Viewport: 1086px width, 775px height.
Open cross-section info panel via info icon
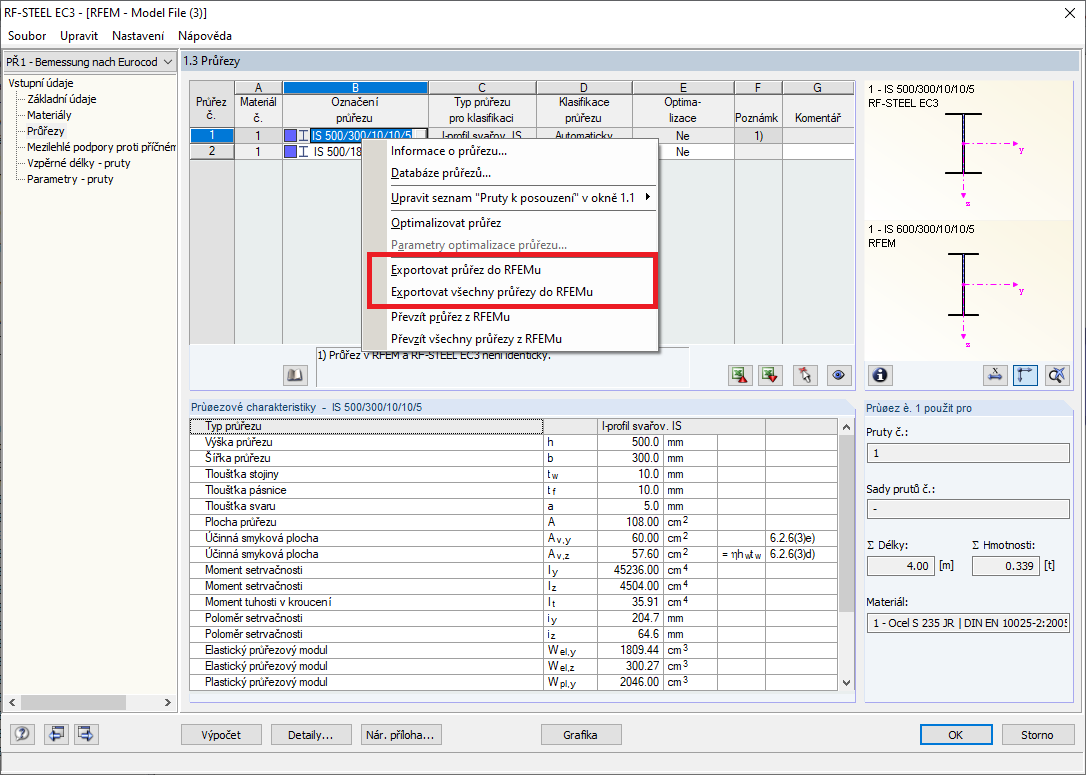tap(880, 375)
